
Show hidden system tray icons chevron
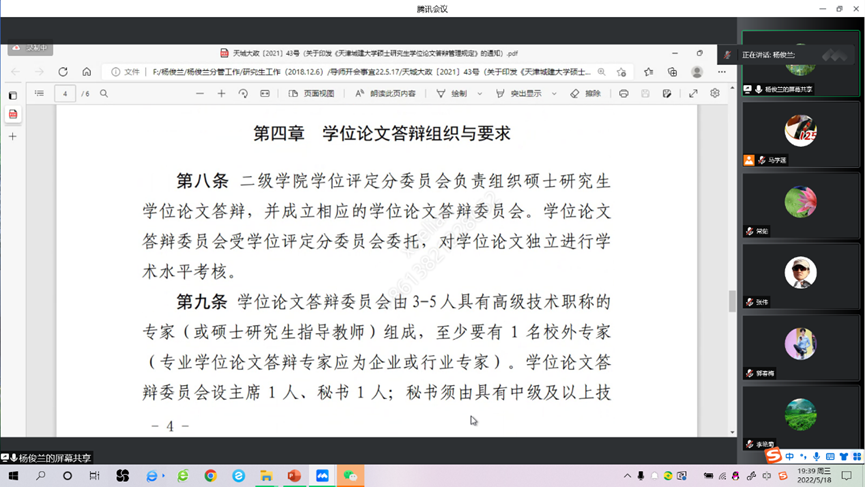pos(627,475)
